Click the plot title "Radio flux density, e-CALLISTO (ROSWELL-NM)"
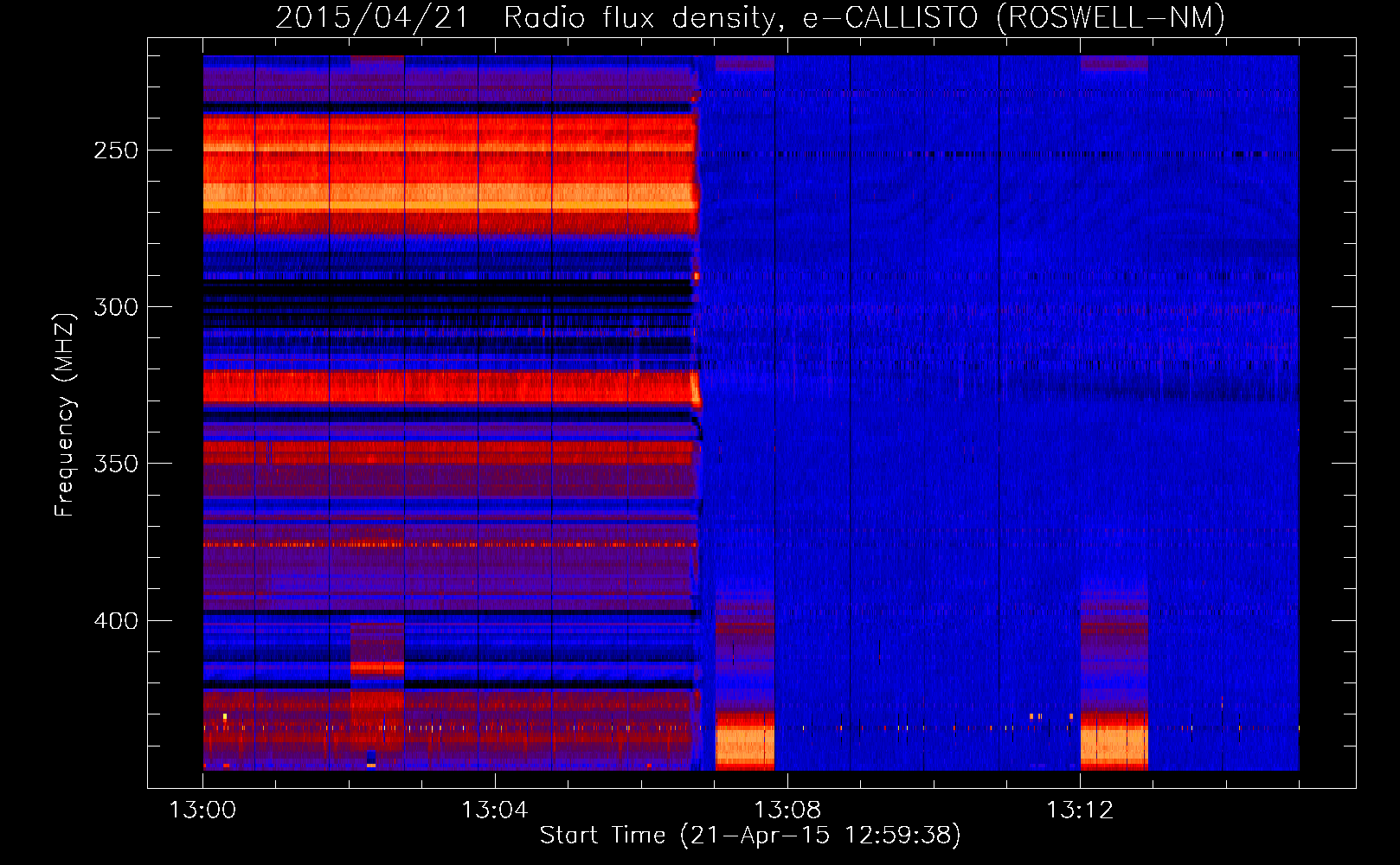This screenshot has width=1400, height=865. (864, 17)
